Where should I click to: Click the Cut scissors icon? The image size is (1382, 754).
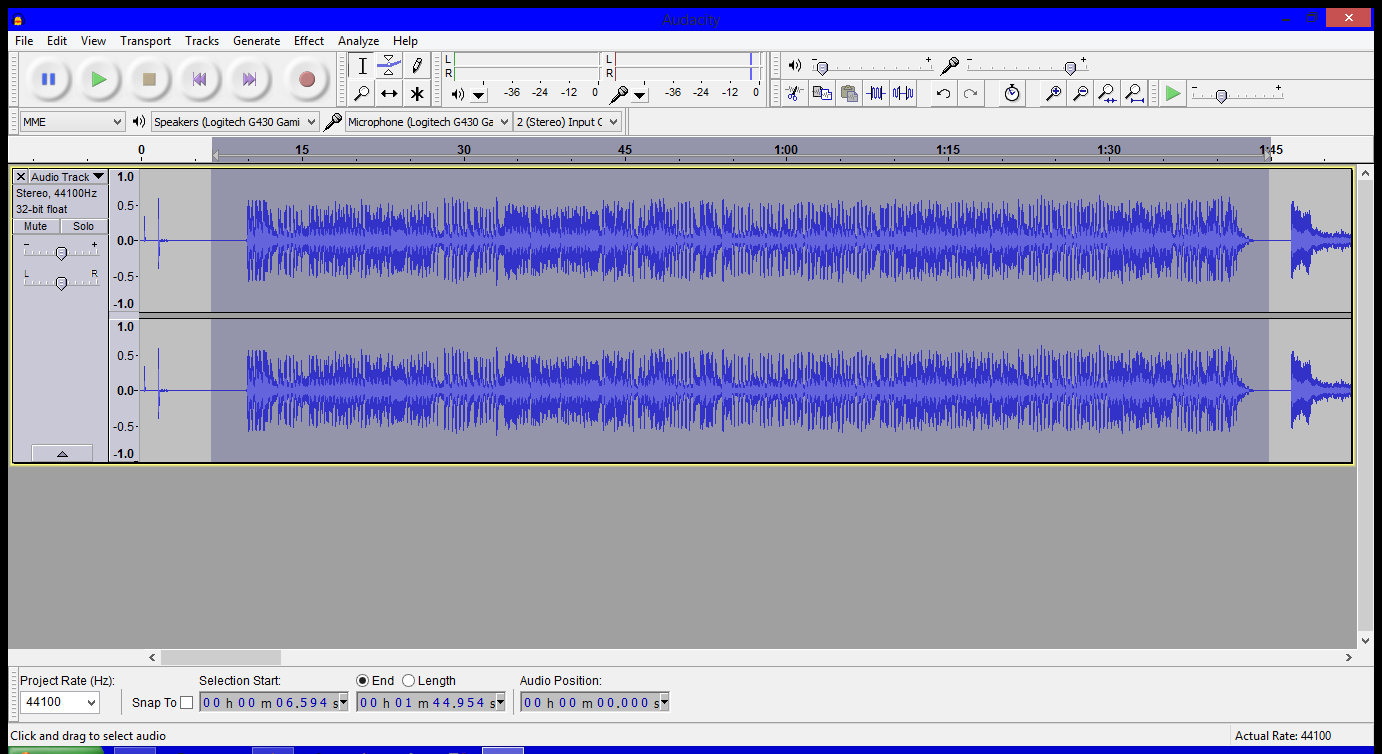tap(794, 93)
